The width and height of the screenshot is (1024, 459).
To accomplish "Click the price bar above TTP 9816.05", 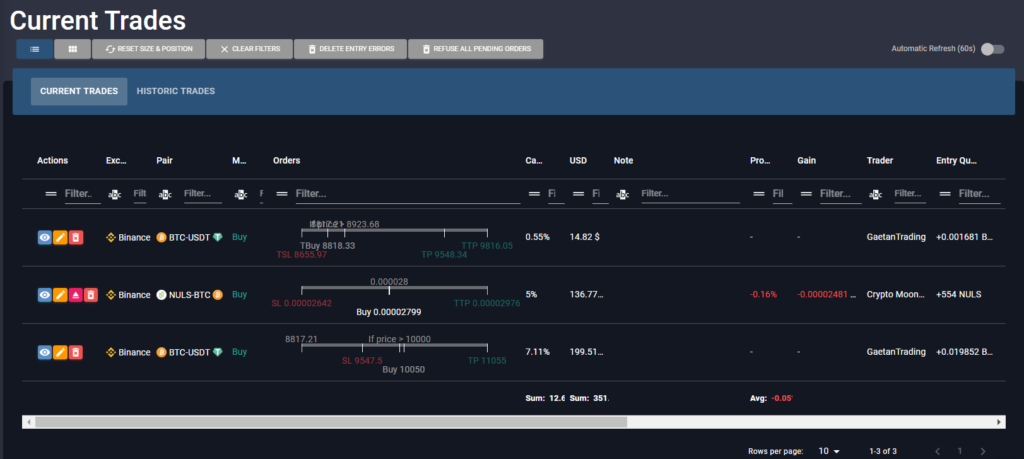I will tap(394, 230).
